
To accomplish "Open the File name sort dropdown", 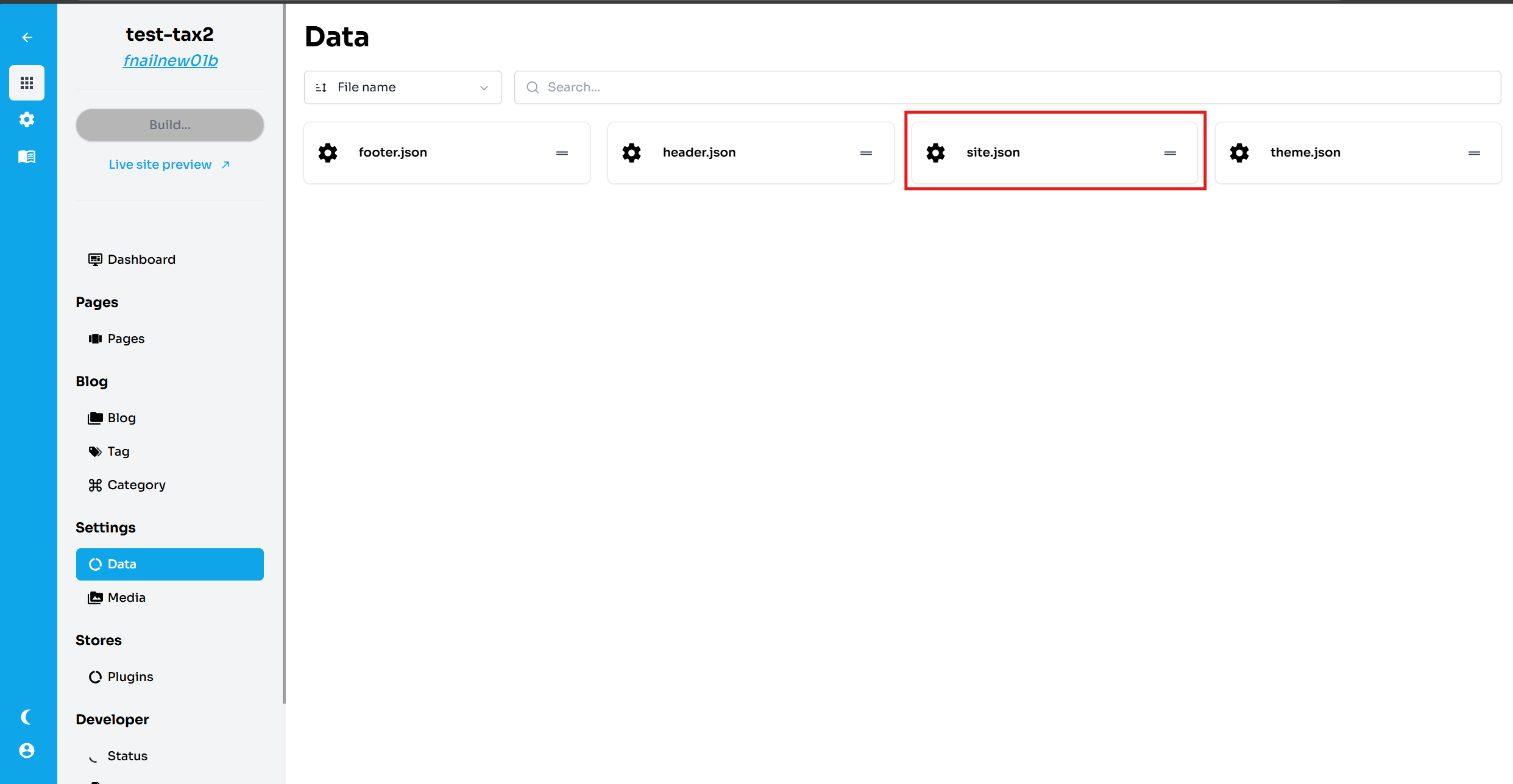I will (403, 88).
